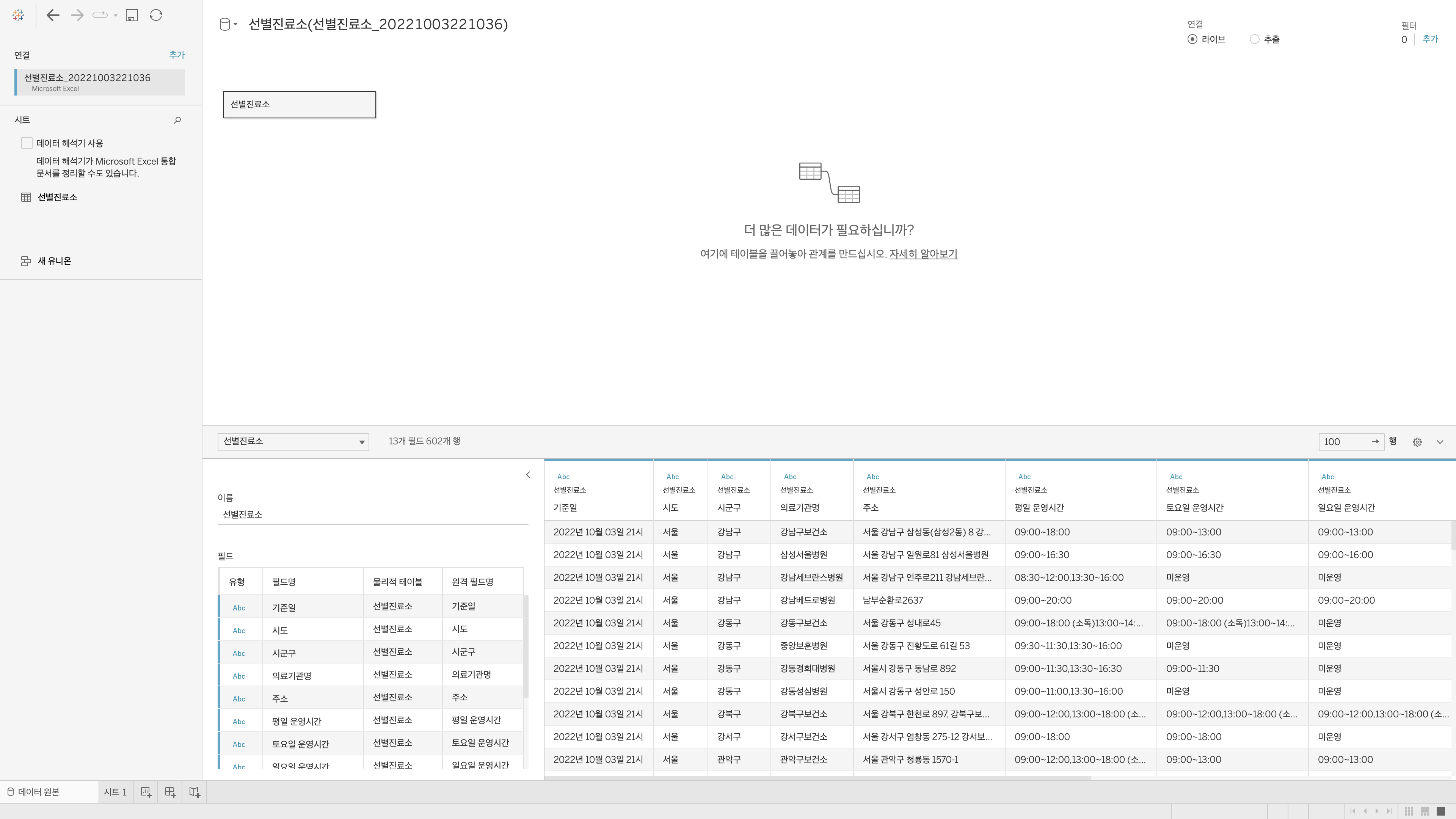Switch to the 시트 1 tab
1456x819 pixels.
(x=115, y=792)
